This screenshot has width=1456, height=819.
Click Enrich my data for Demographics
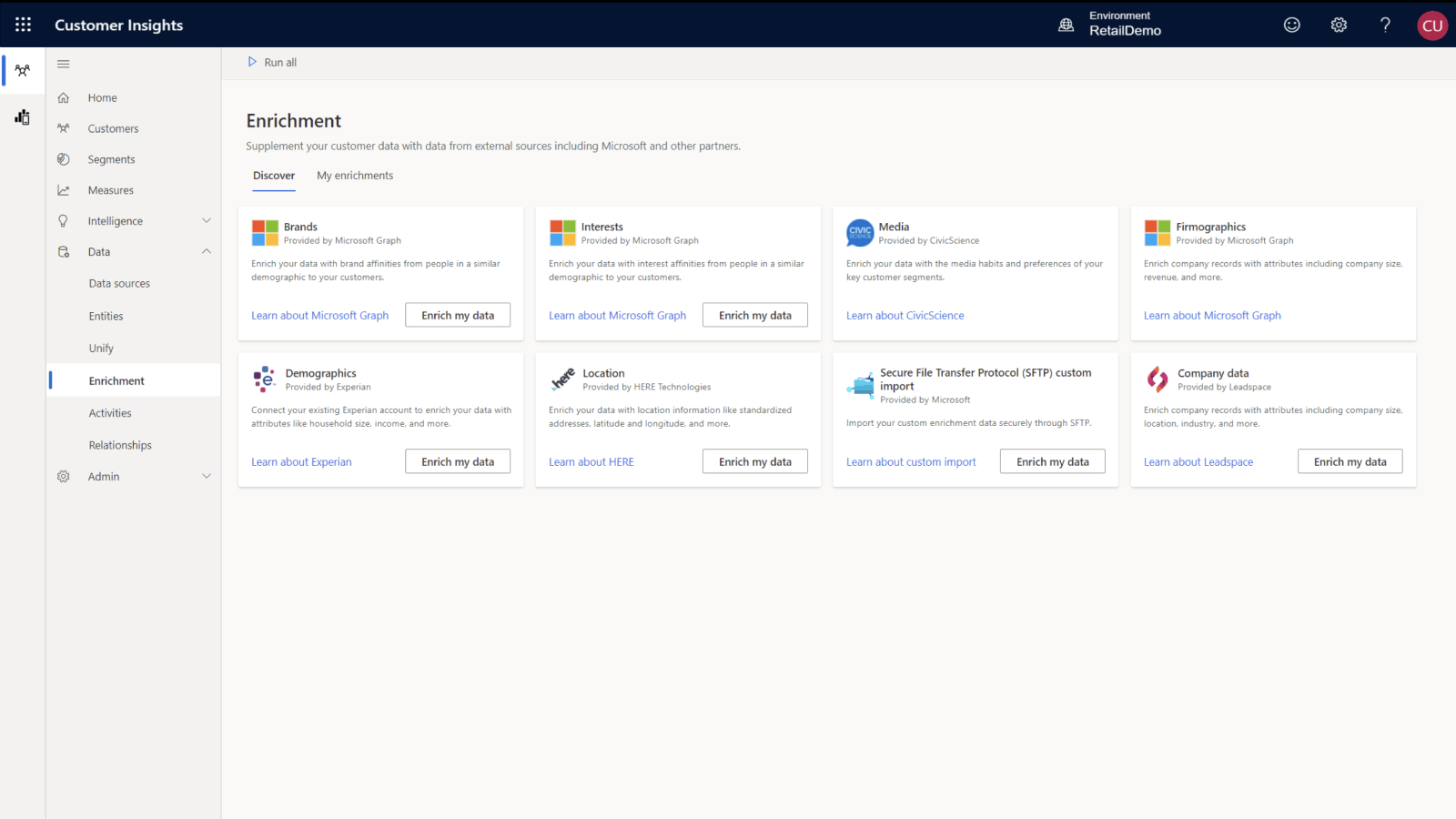[458, 461]
